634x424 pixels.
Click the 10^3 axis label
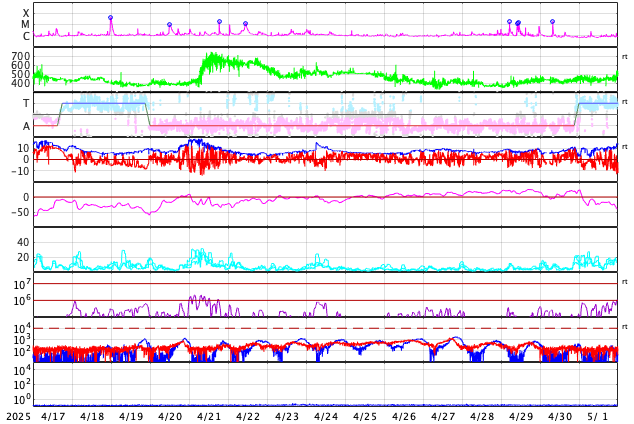[x=22, y=340]
